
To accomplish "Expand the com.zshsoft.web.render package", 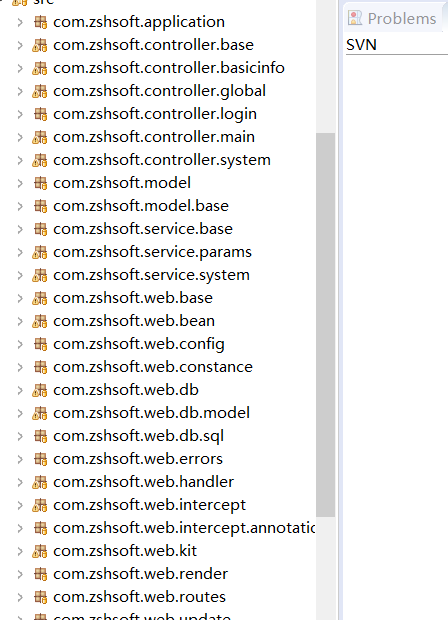I will 20,574.
